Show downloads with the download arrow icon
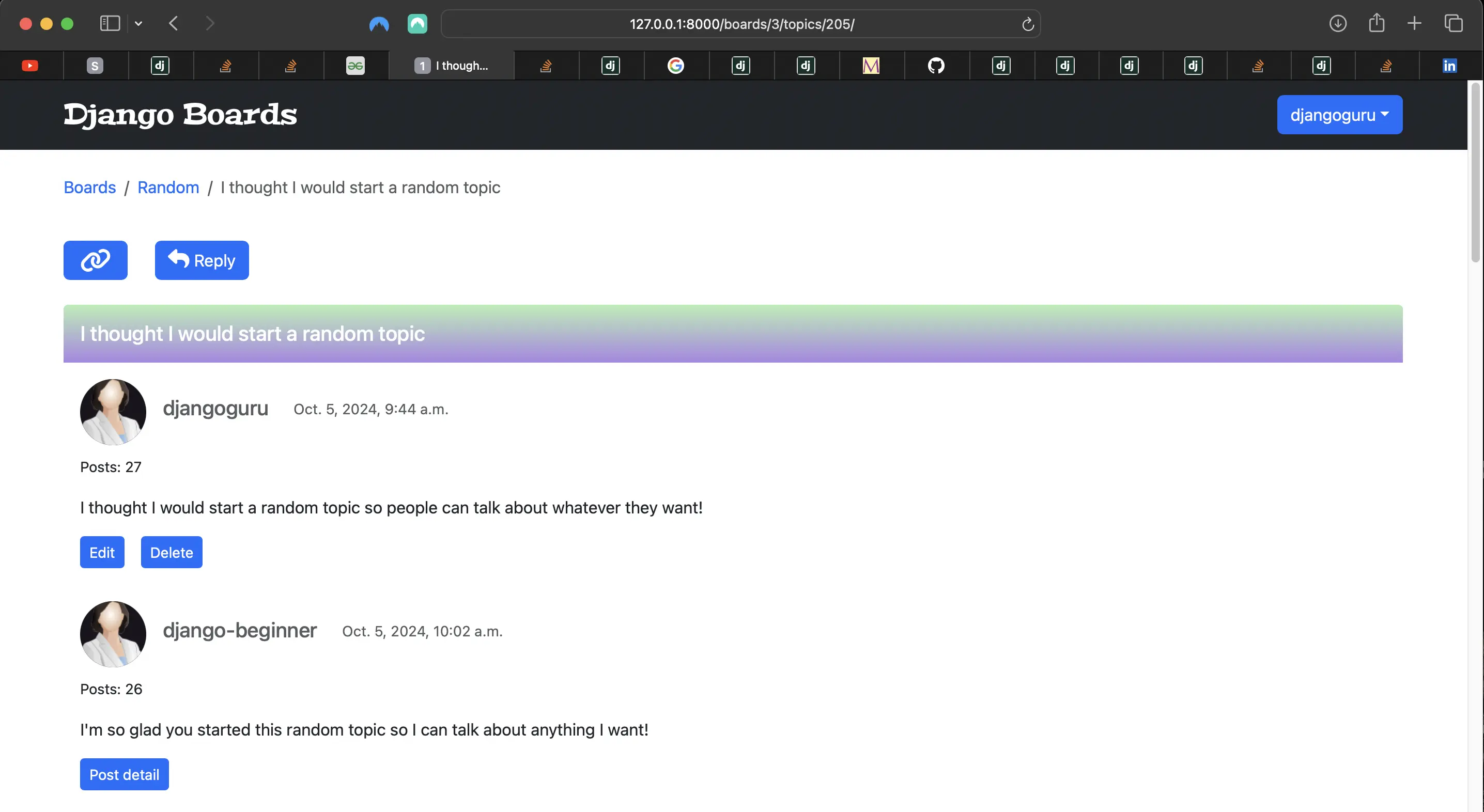The height and width of the screenshot is (812, 1484). [x=1338, y=24]
